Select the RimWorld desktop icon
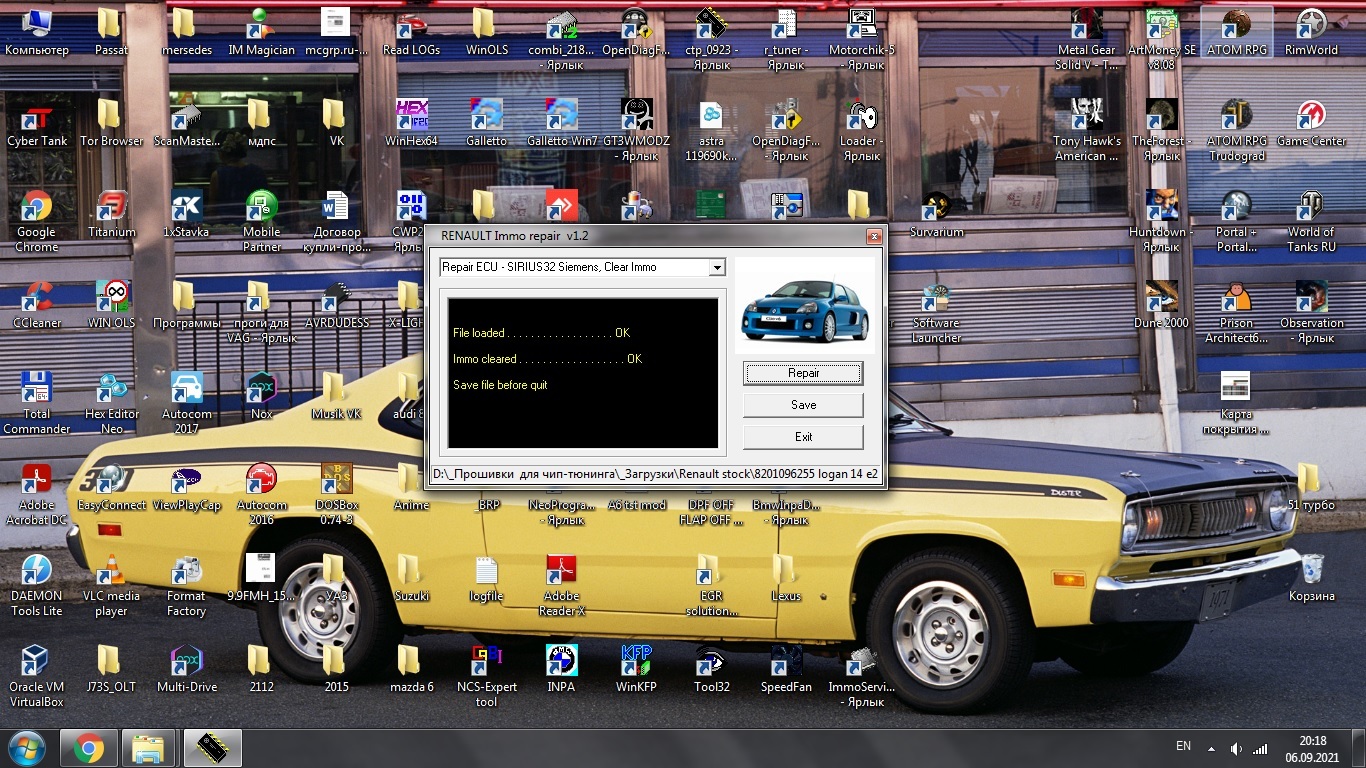The width and height of the screenshot is (1366, 768). pyautogui.click(x=1311, y=32)
